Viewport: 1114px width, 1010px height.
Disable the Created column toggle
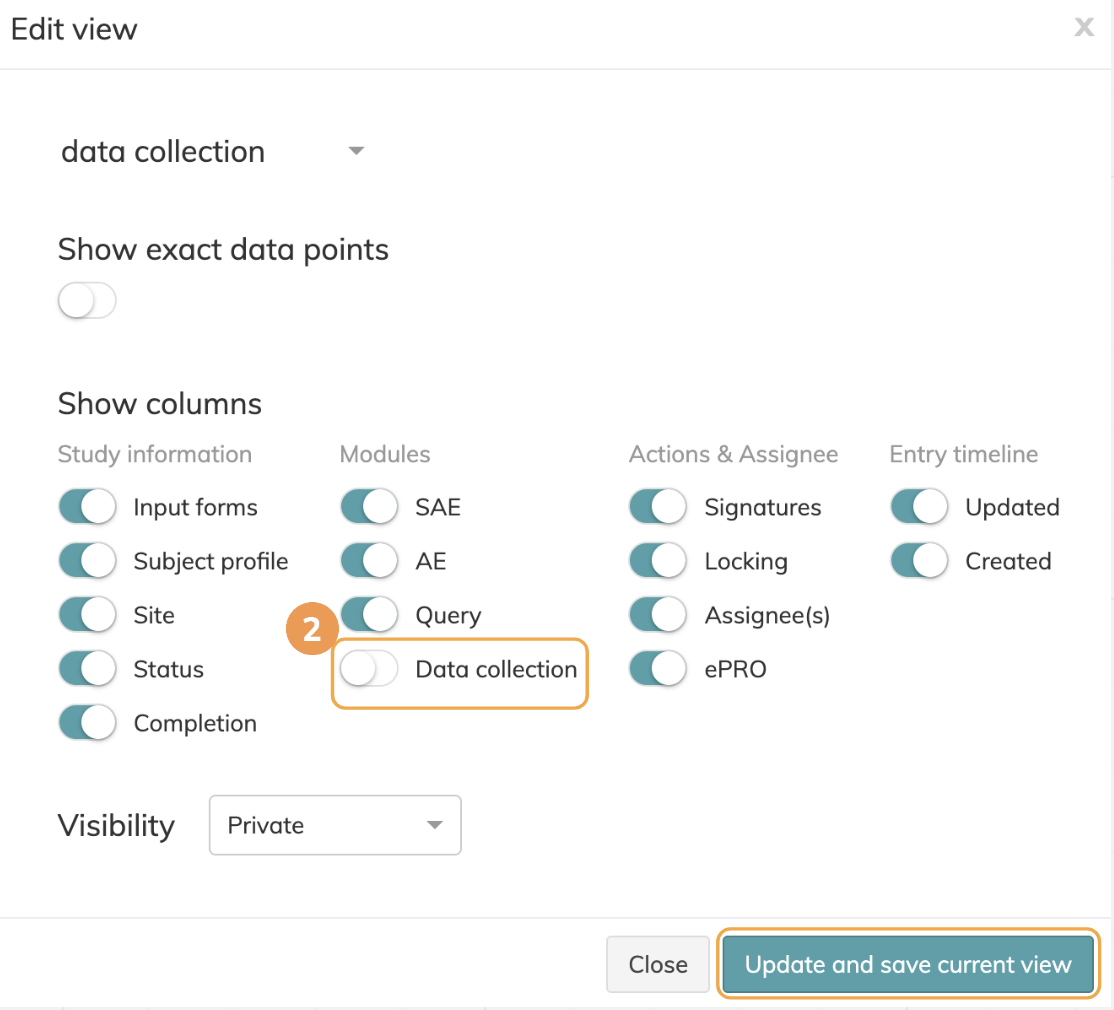(918, 562)
